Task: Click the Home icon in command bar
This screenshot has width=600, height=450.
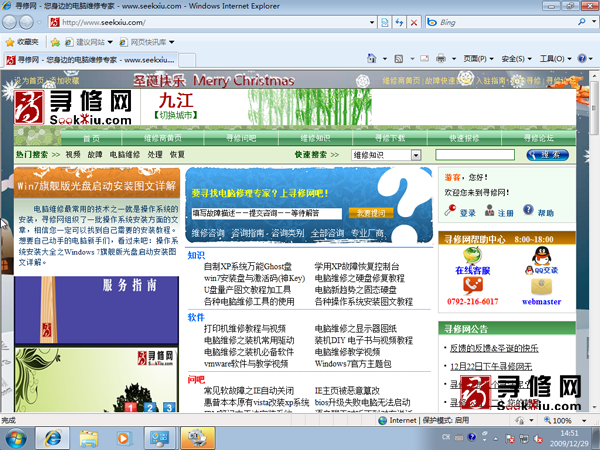Action: pyautogui.click(x=371, y=59)
